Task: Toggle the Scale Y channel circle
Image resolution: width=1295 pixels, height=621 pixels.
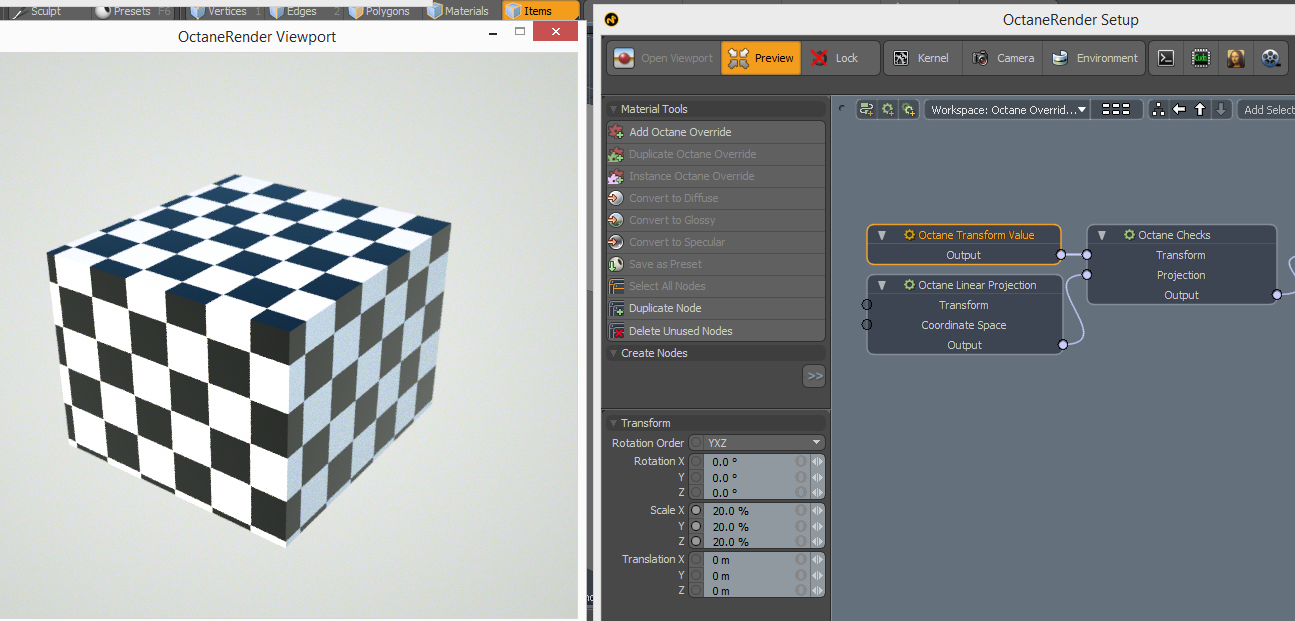Action: 696,526
